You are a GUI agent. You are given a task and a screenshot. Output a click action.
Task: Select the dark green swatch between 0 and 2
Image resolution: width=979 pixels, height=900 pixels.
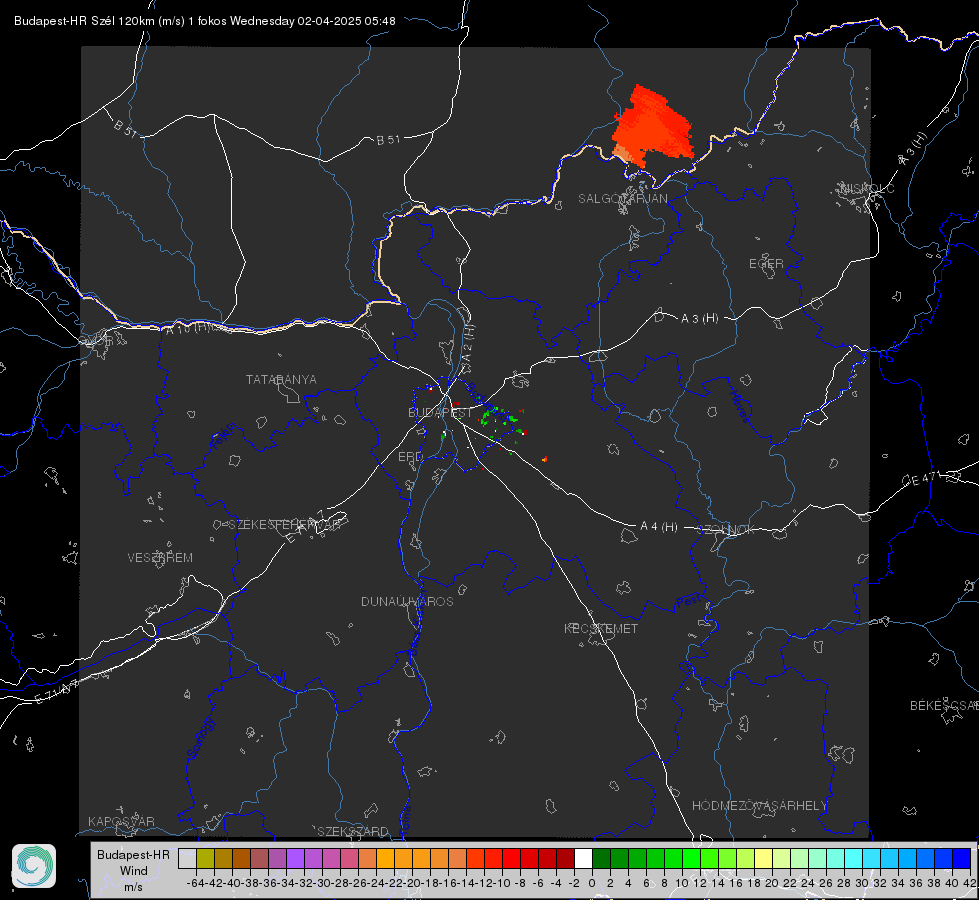[x=601, y=858]
